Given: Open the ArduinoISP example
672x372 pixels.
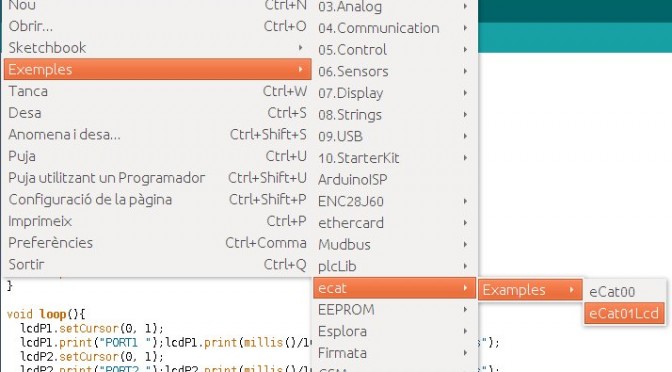Looking at the screenshot, I should tap(394, 180).
